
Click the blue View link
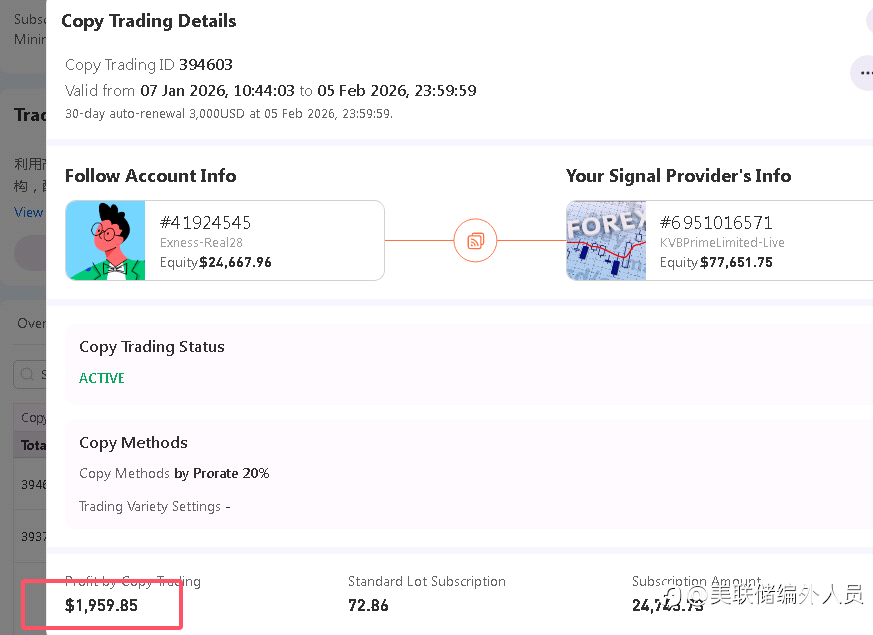(28, 212)
